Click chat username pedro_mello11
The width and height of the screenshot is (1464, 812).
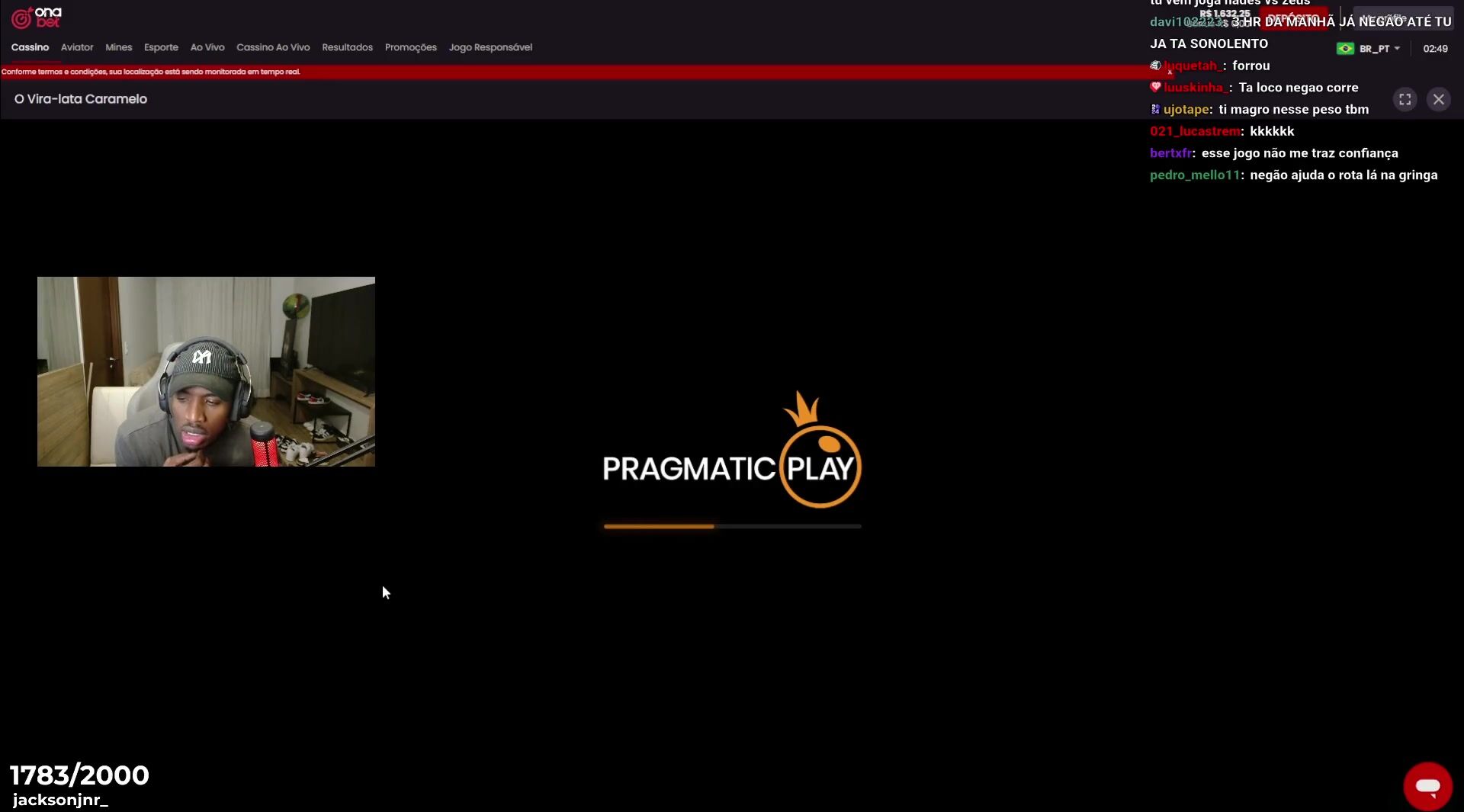click(1195, 175)
